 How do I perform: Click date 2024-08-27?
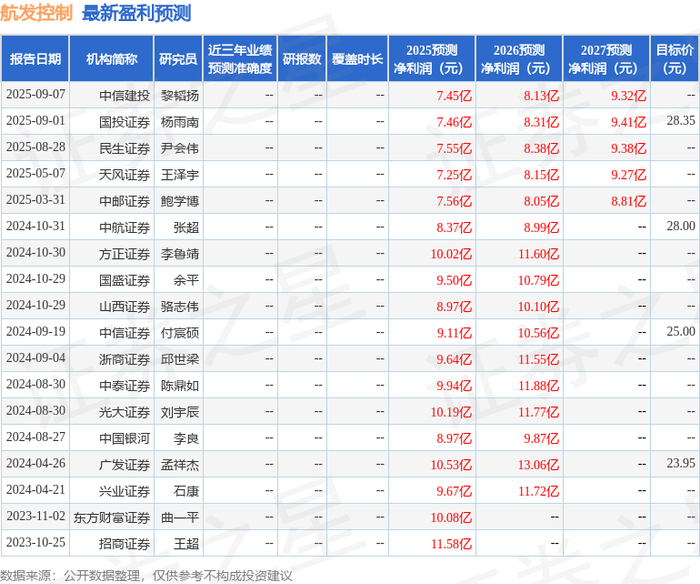[x=36, y=437]
